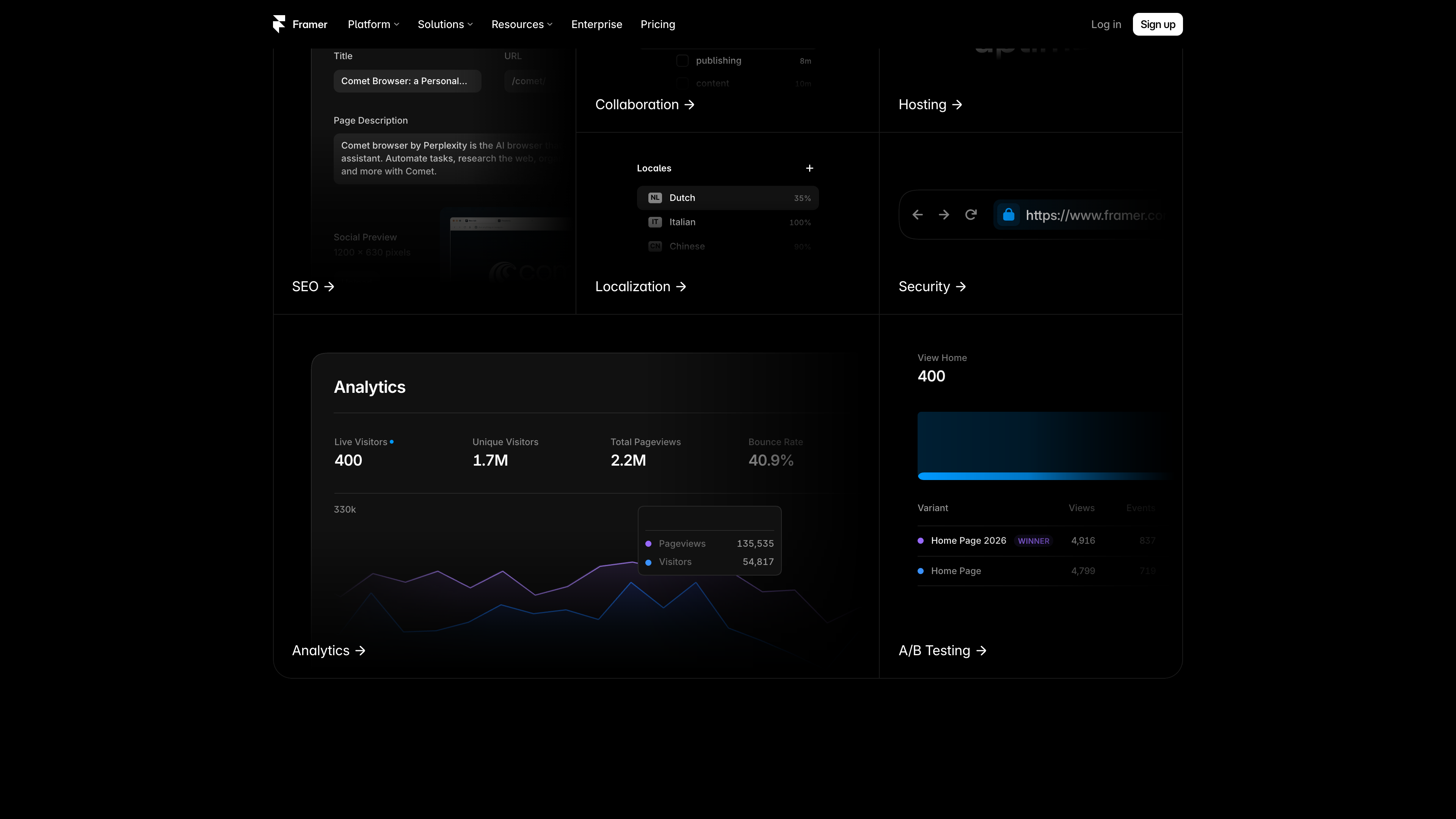
Task: Click the browser back arrow icon
Action: point(917,215)
